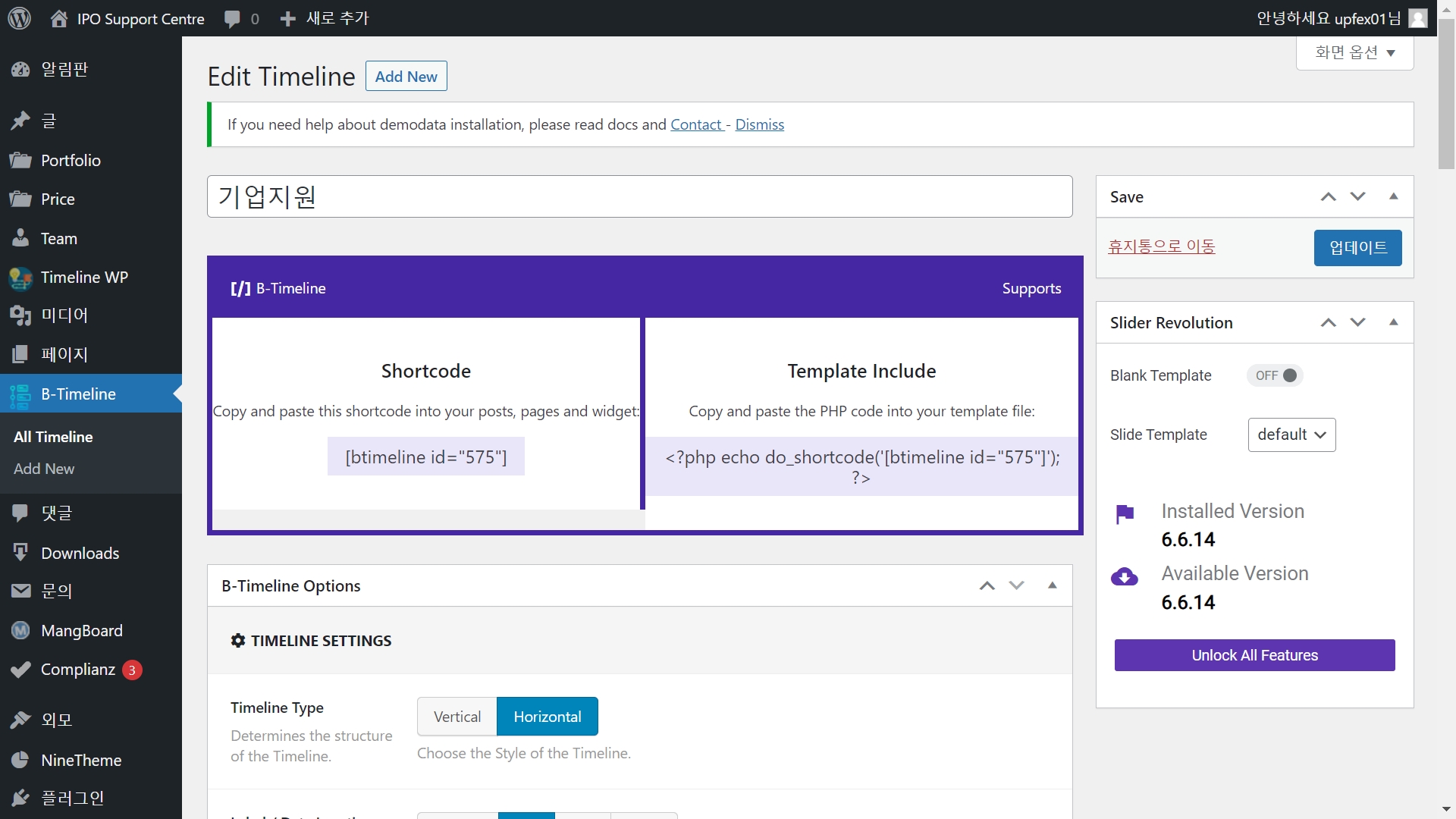Move B-Timeline Options panel up
Viewport: 1456px width, 819px height.
[x=987, y=585]
